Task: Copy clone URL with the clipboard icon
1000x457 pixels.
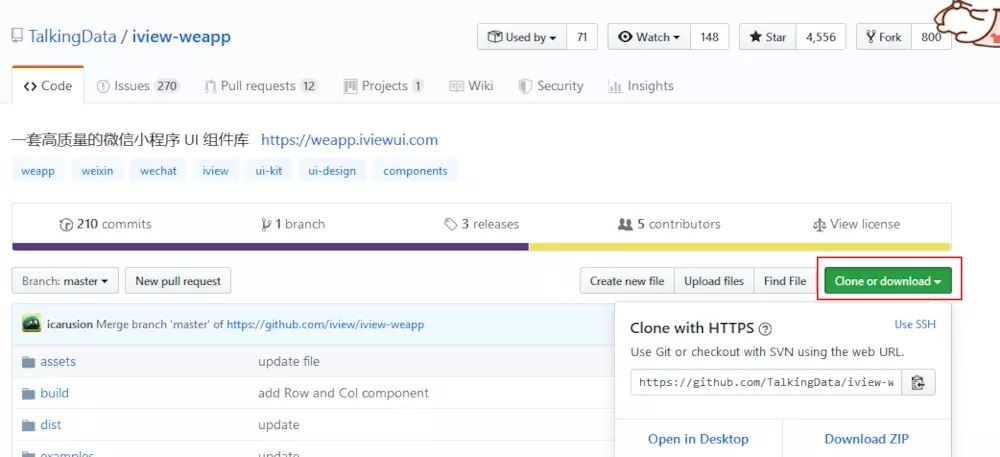Action: [x=918, y=382]
